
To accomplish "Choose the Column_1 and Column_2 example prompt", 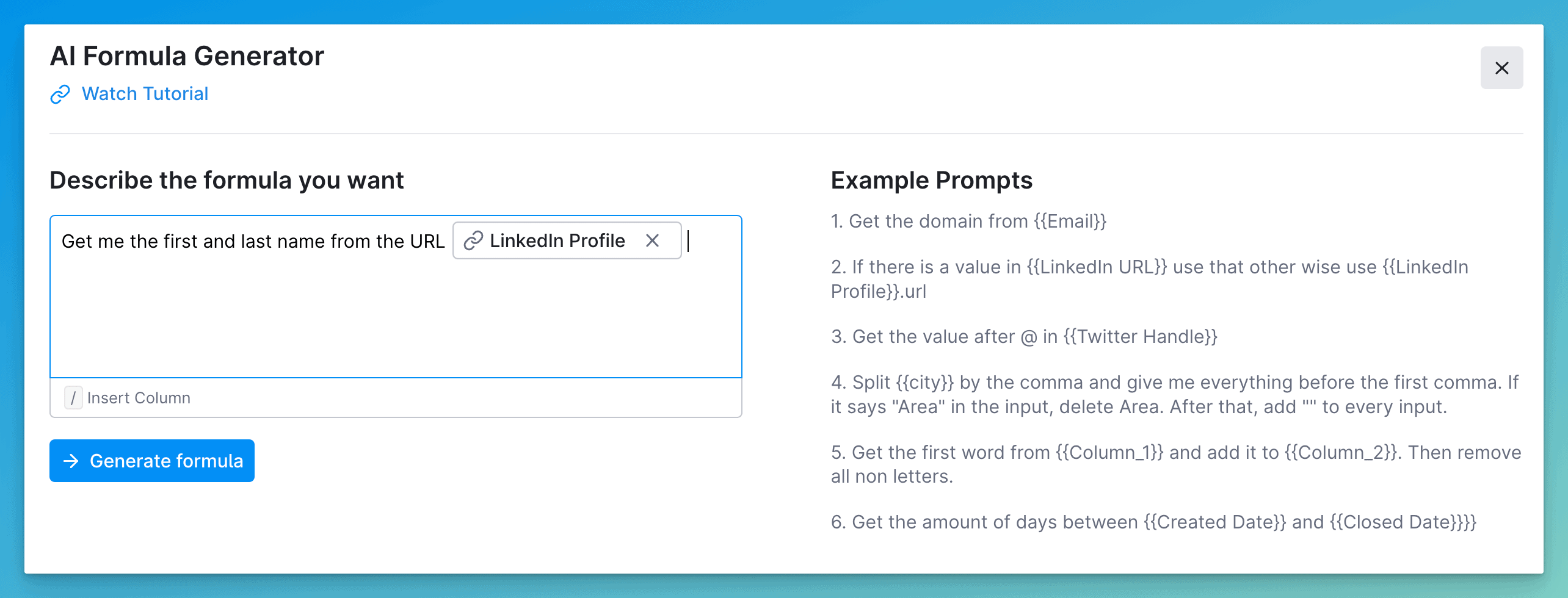I will point(1175,464).
